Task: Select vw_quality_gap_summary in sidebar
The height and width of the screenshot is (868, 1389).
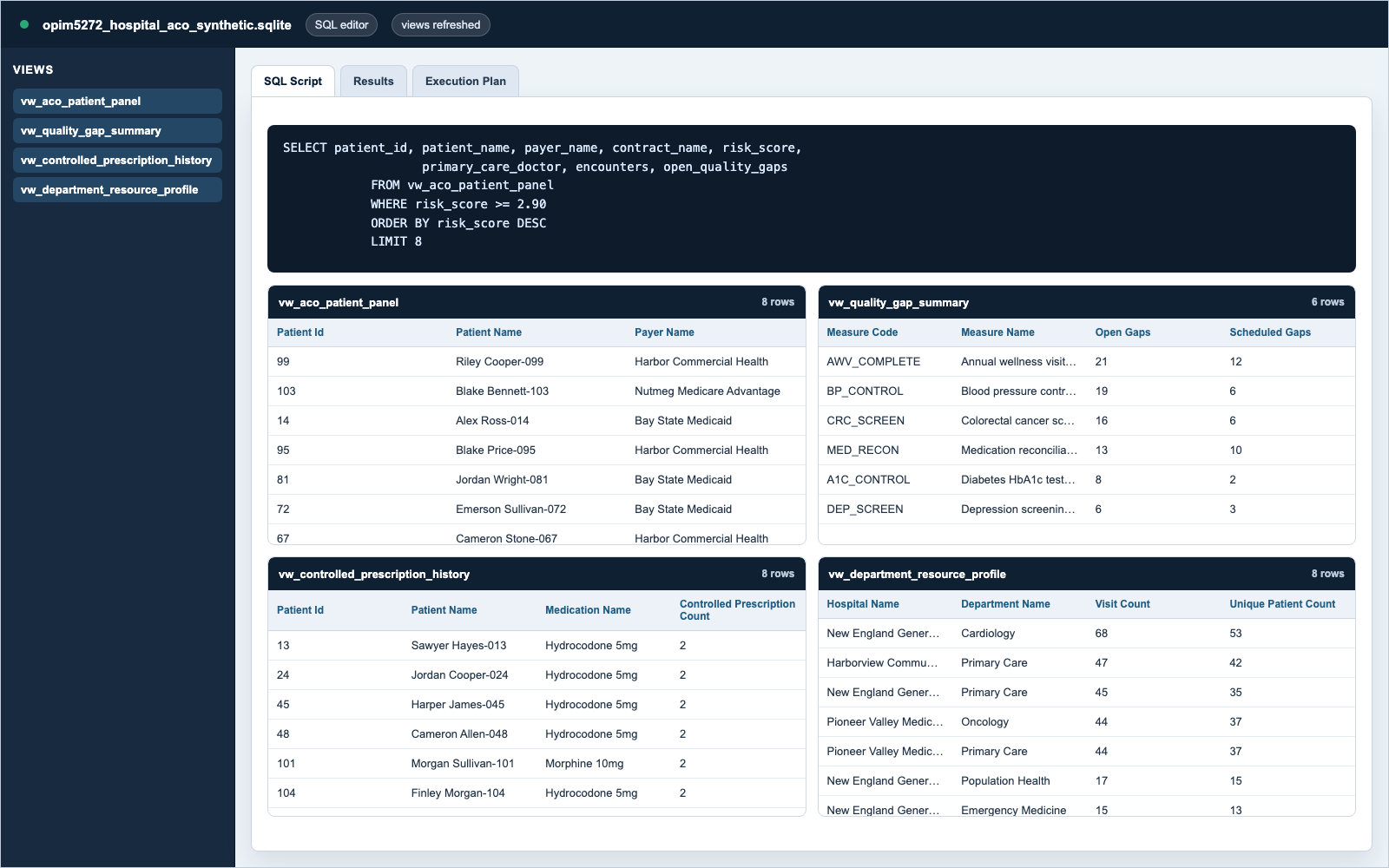Action: click(117, 130)
